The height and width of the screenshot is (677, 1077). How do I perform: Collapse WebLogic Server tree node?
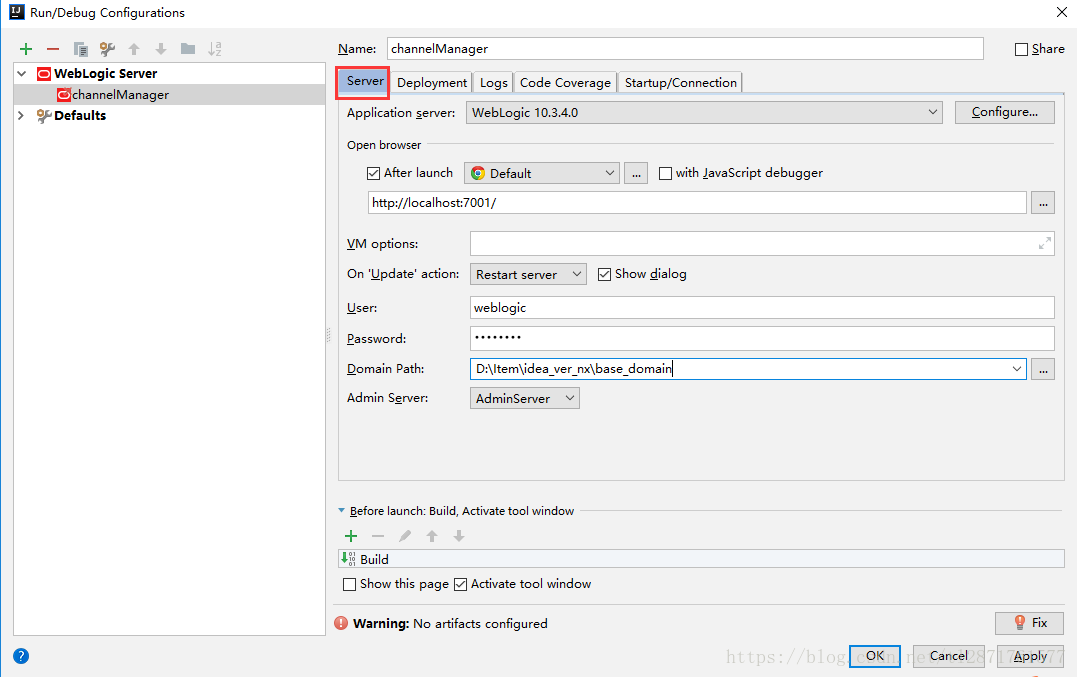[22, 73]
